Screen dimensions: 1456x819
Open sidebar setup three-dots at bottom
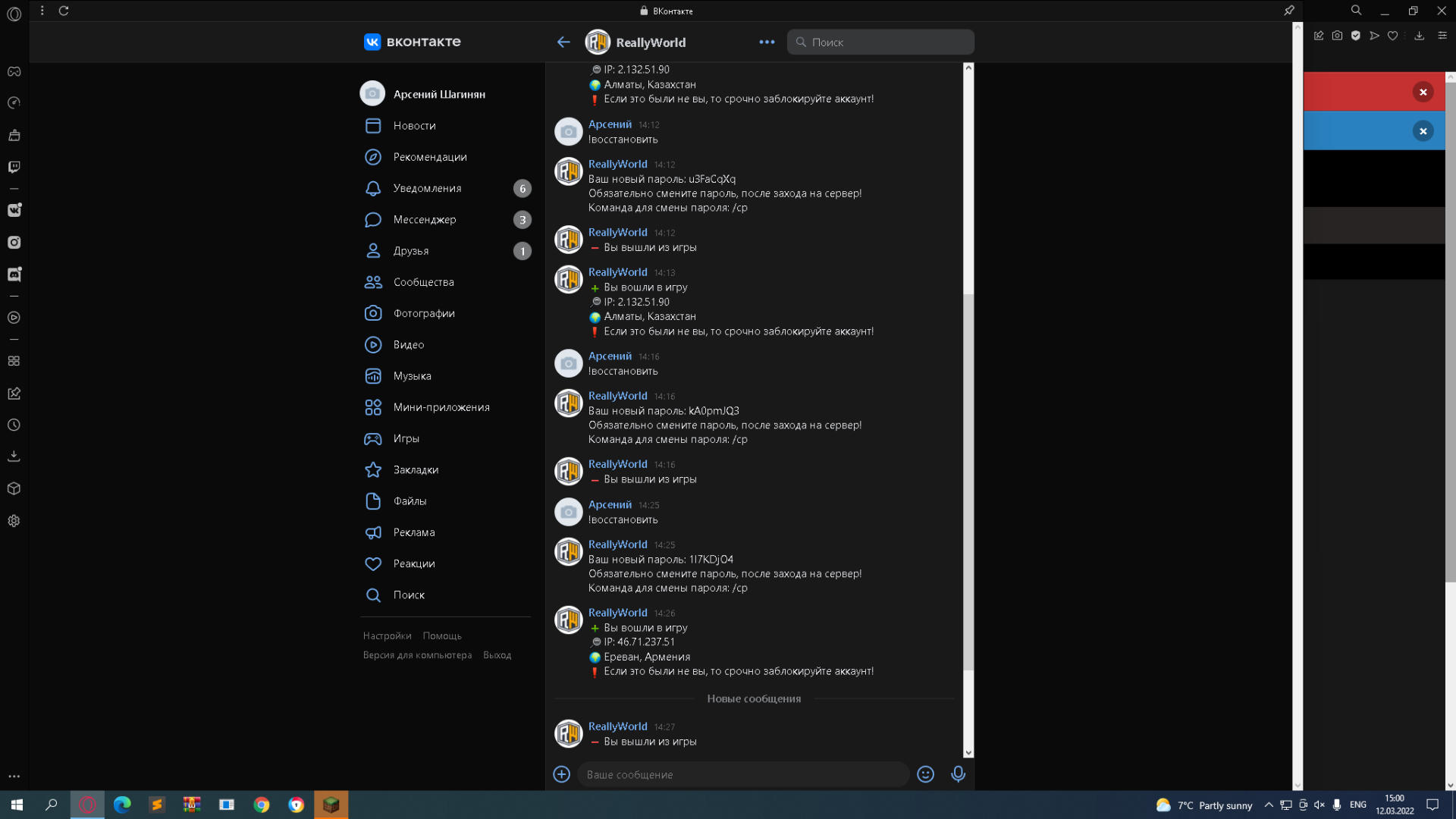pos(14,777)
